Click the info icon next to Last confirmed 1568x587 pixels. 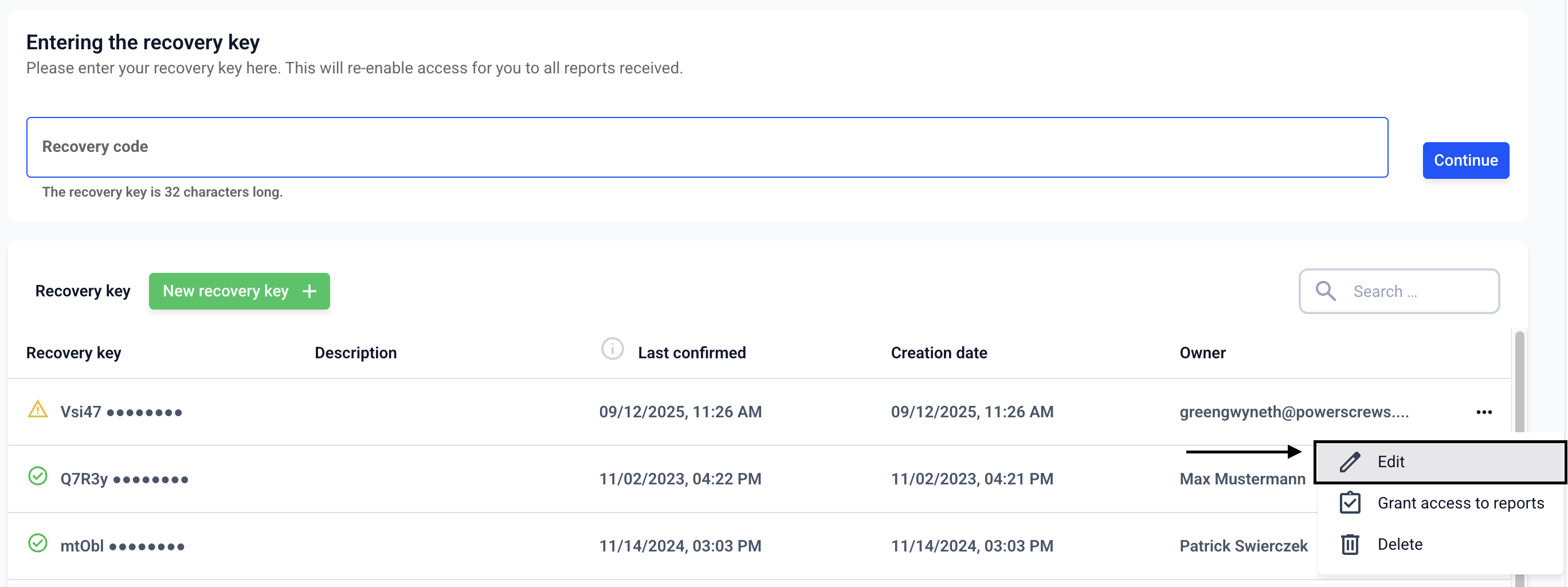pyautogui.click(x=611, y=350)
